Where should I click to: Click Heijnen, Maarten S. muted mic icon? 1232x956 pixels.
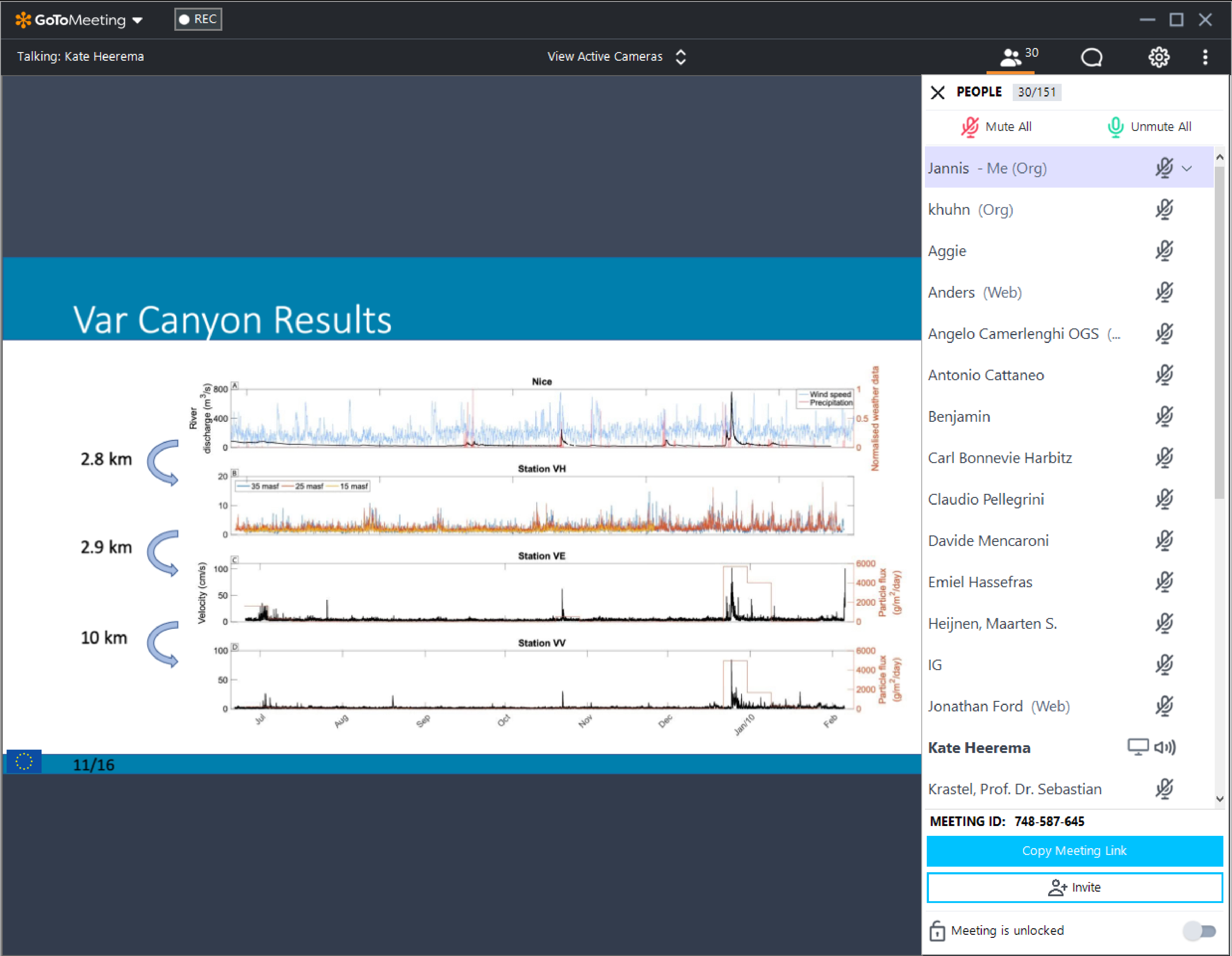pos(1164,623)
